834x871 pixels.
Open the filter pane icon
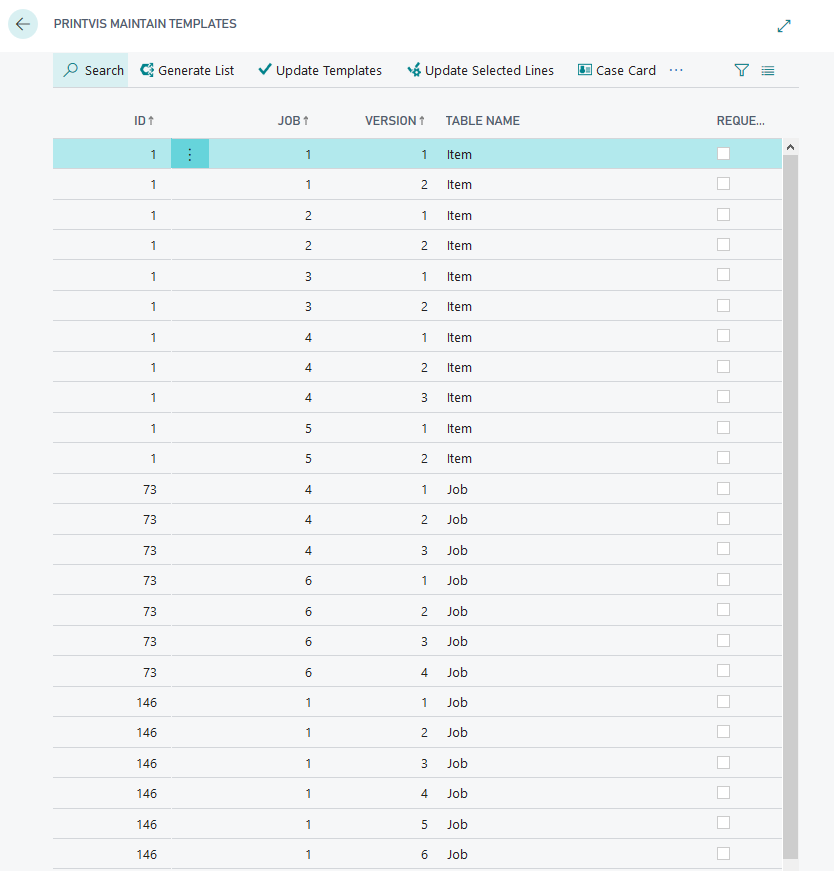(x=741, y=71)
